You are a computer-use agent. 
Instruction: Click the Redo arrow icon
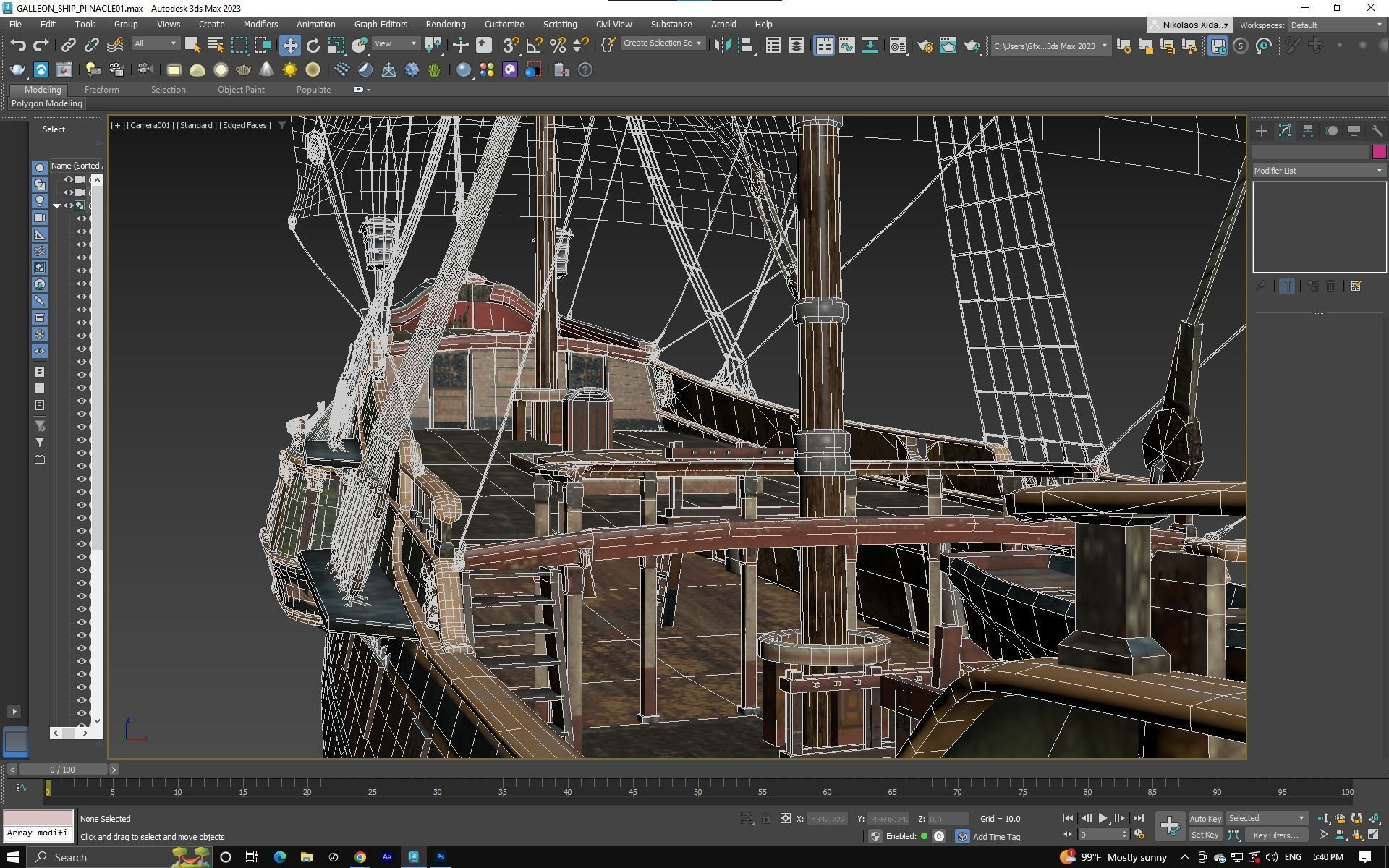click(41, 46)
